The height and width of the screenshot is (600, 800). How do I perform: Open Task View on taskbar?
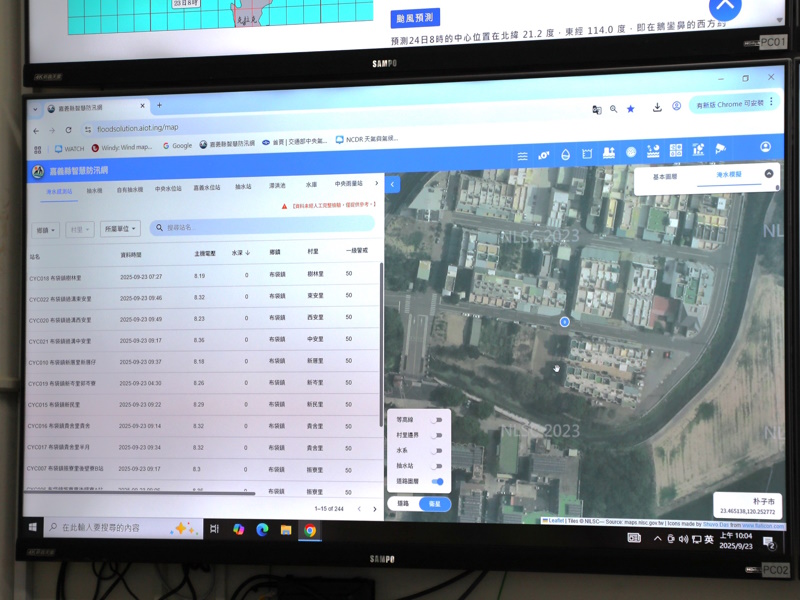(x=214, y=529)
